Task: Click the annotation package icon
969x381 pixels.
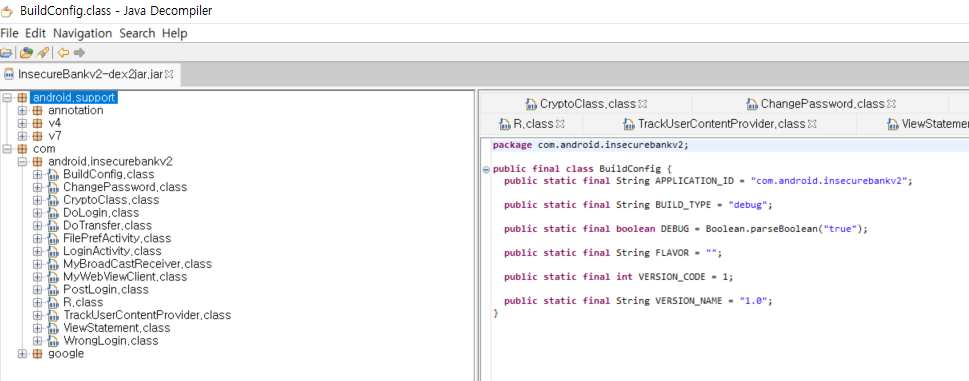Action: [38, 111]
